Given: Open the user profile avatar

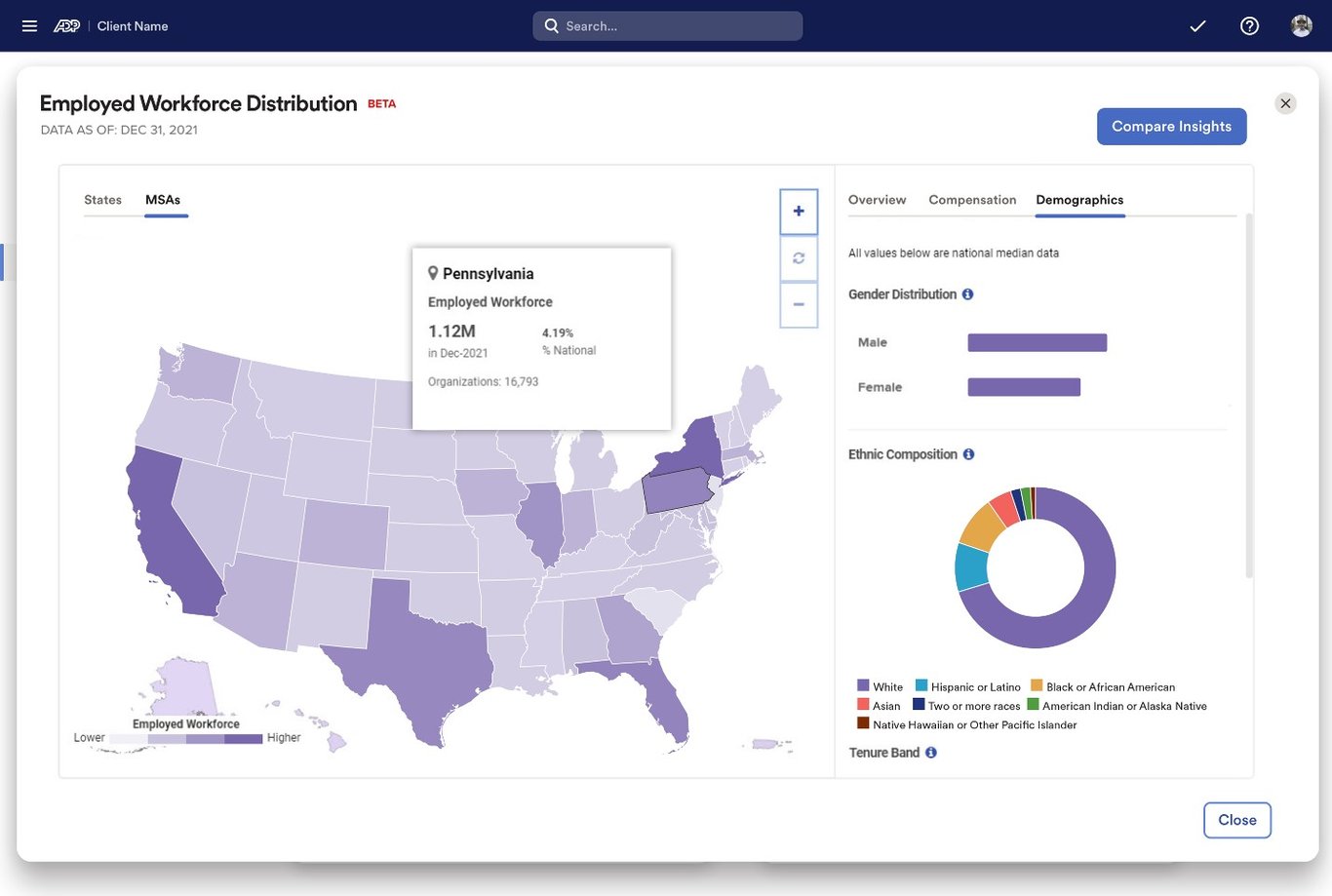Looking at the screenshot, I should pos(1301,25).
